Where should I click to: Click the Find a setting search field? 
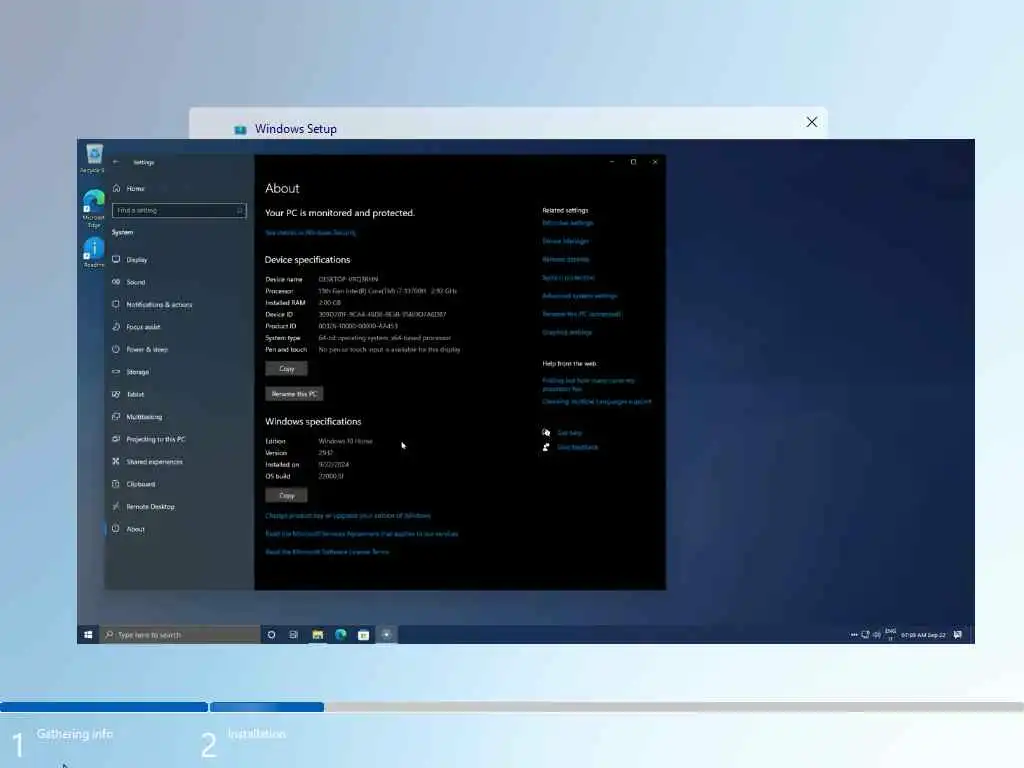point(179,210)
